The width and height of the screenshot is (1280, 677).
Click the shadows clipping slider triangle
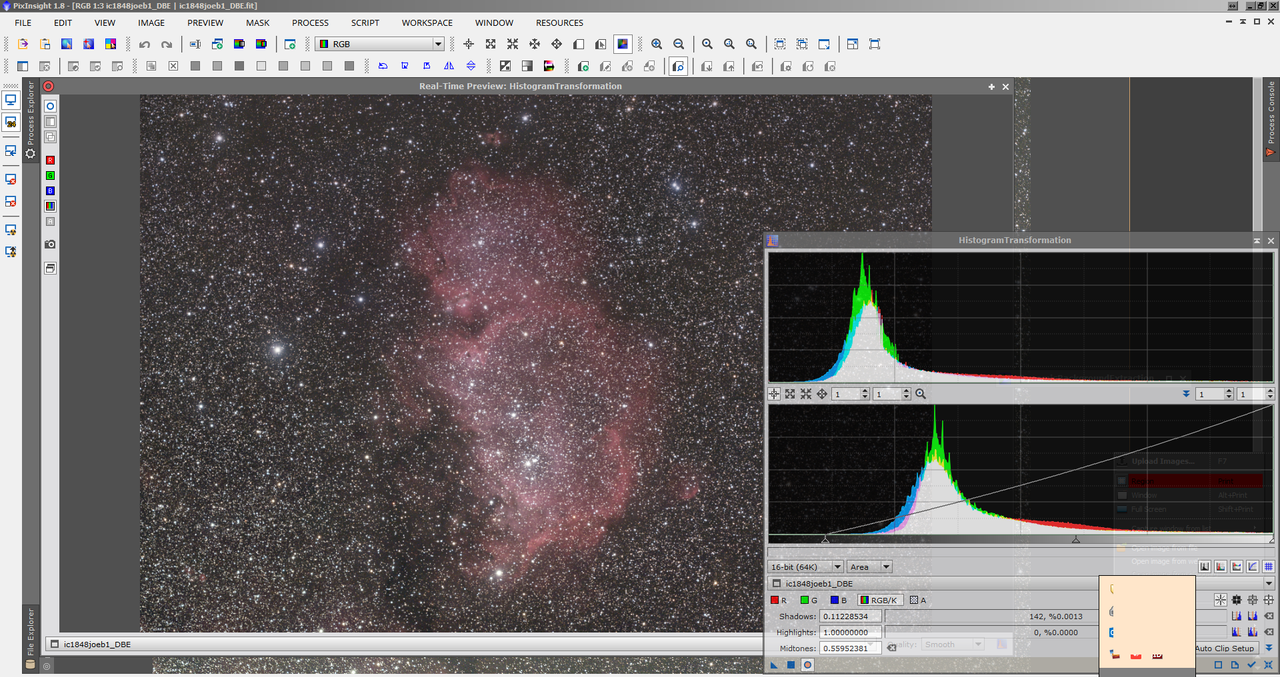click(825, 540)
